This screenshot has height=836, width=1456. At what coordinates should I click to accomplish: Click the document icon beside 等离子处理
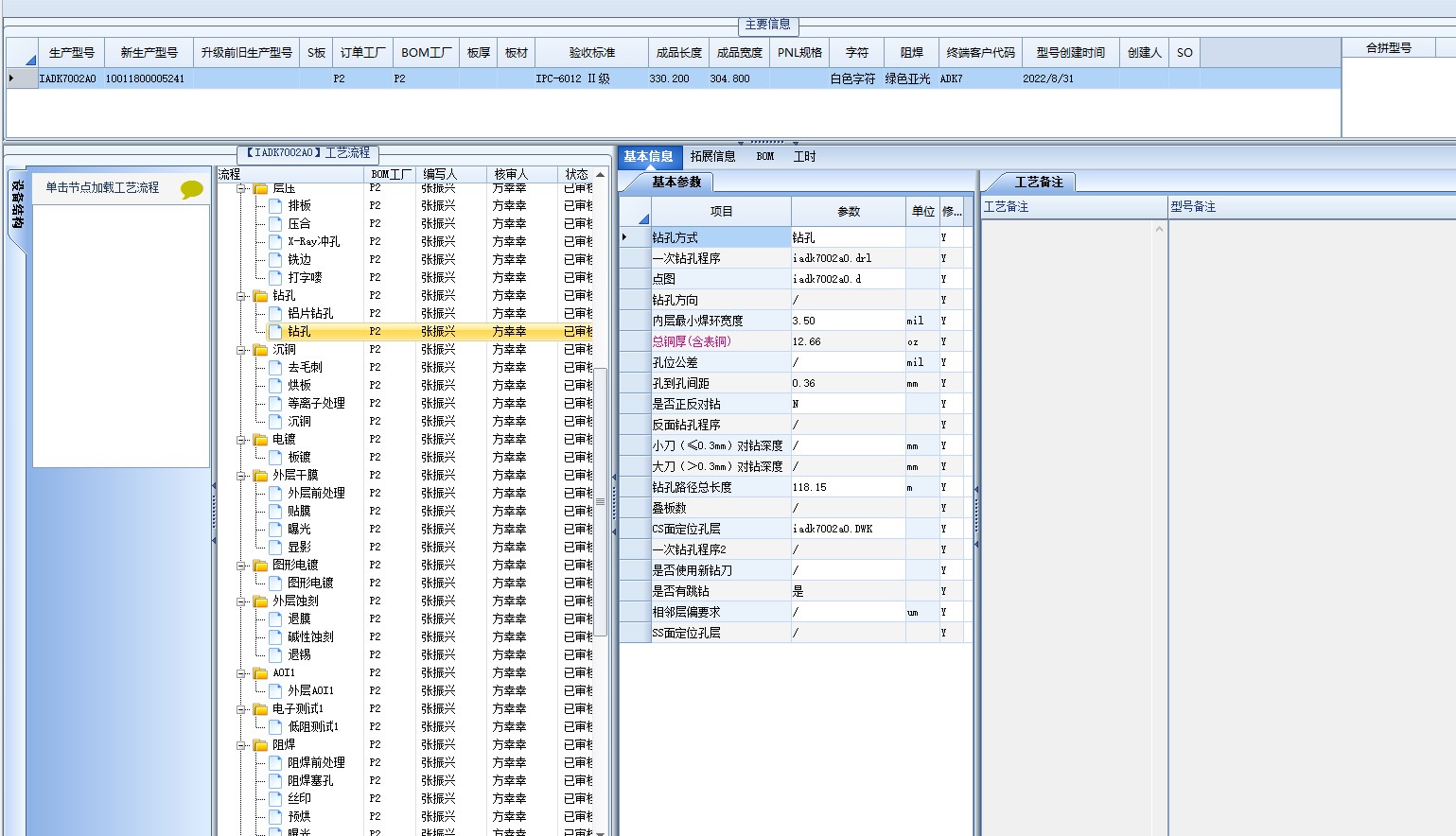(275, 404)
